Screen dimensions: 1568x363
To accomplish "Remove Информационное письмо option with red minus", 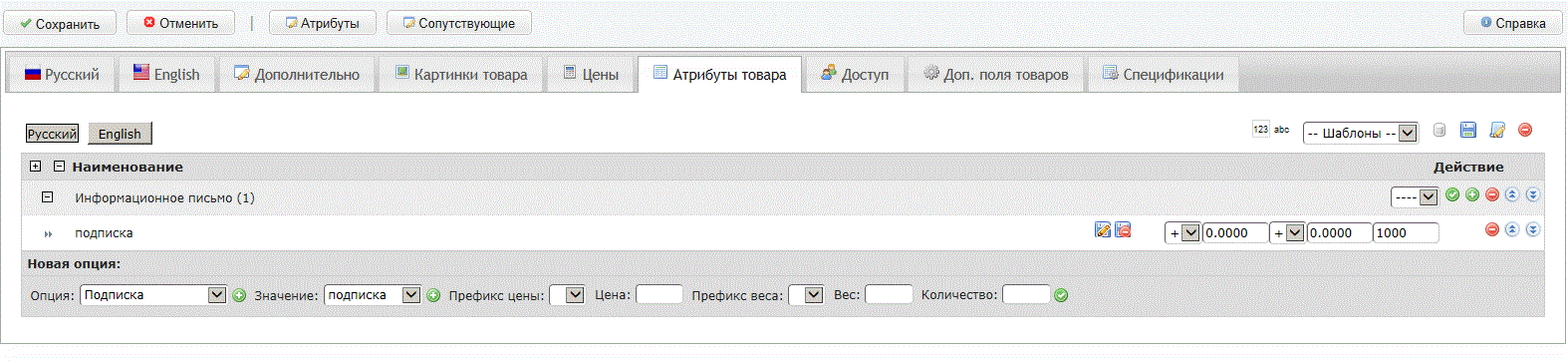I will tap(1492, 194).
